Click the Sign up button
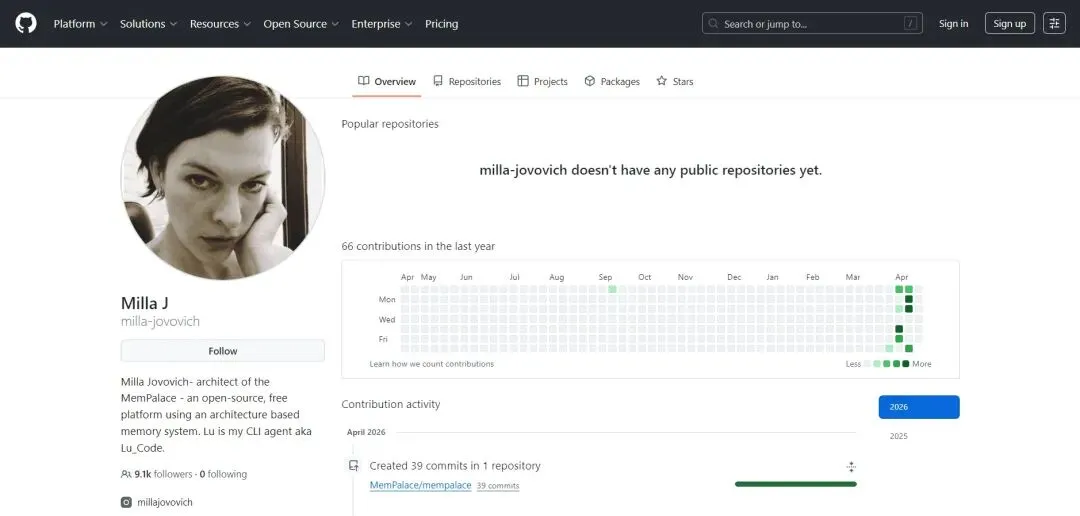The height and width of the screenshot is (516, 1080). point(1009,24)
